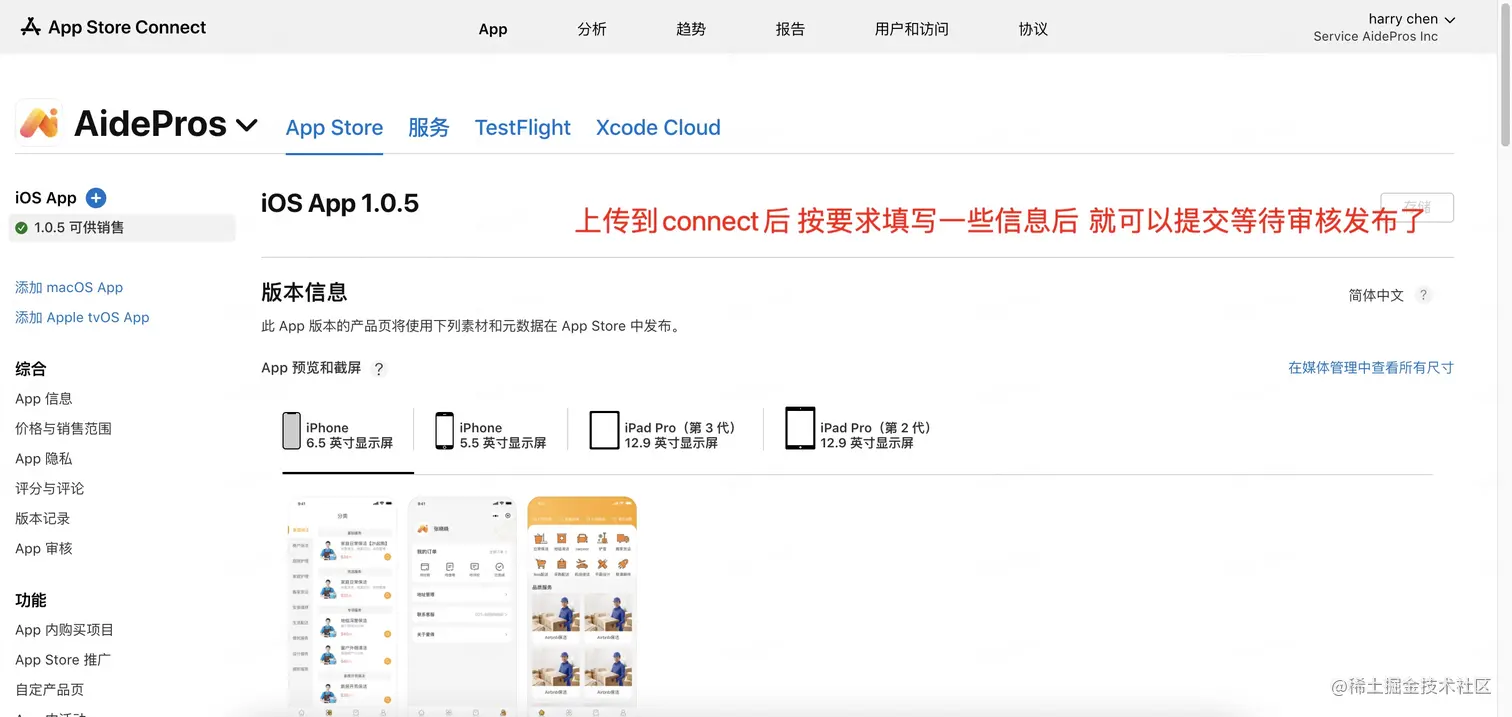Screen dimensions: 1512x717
Task: Open 协议 in top navigation
Action: (x=1033, y=29)
